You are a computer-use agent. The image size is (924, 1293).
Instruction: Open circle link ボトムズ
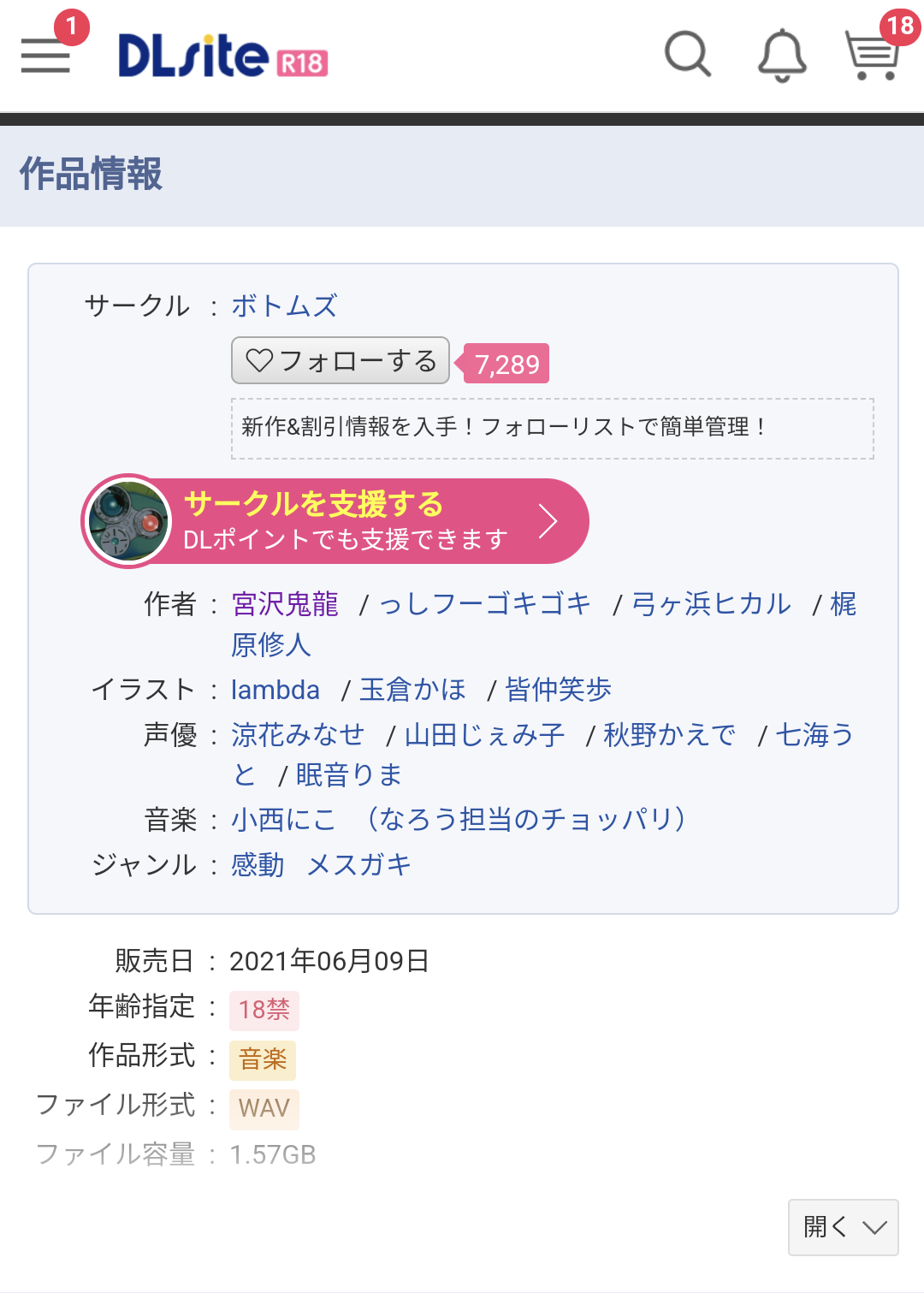[x=284, y=305]
